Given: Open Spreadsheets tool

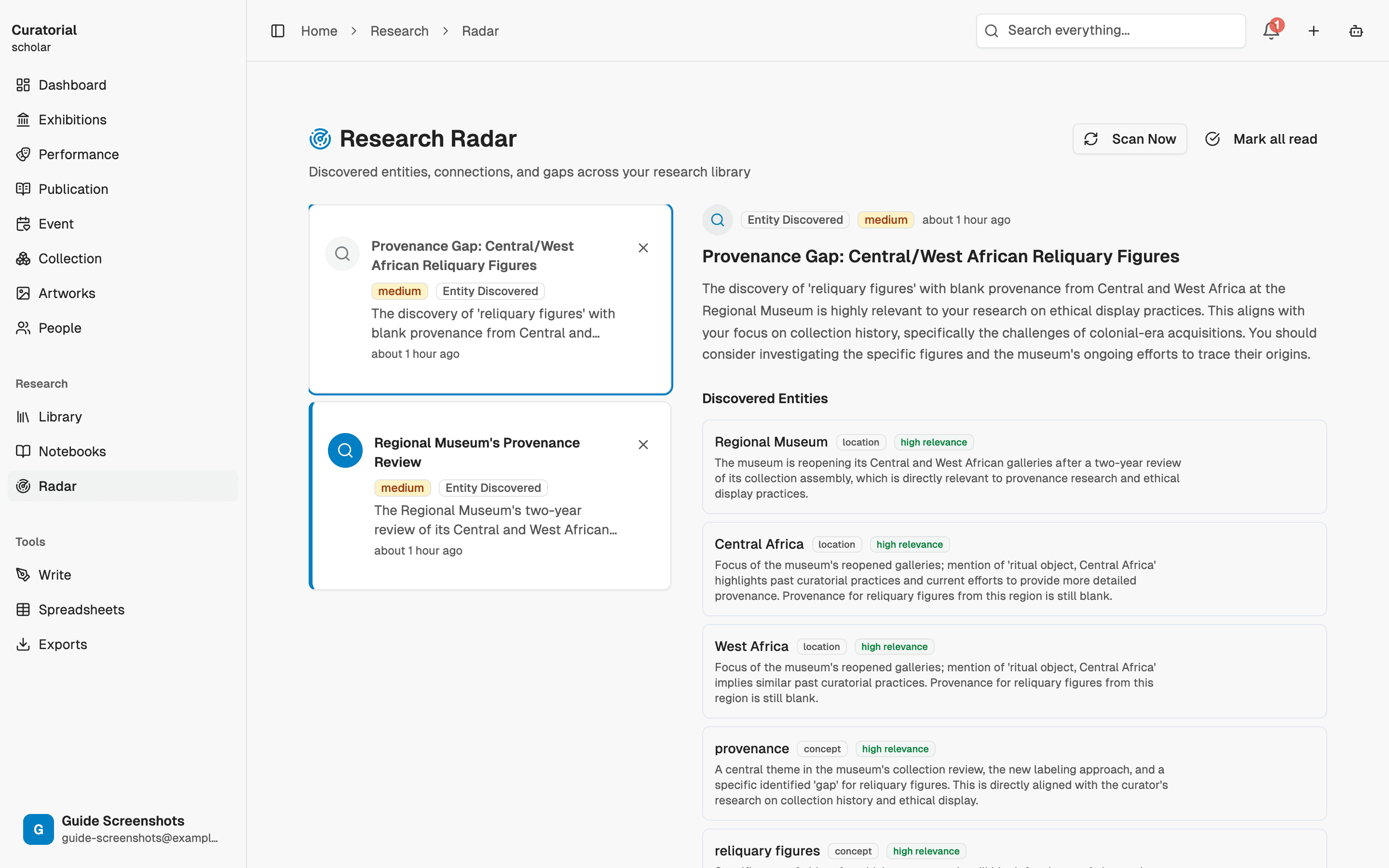Looking at the screenshot, I should pyautogui.click(x=123, y=610).
